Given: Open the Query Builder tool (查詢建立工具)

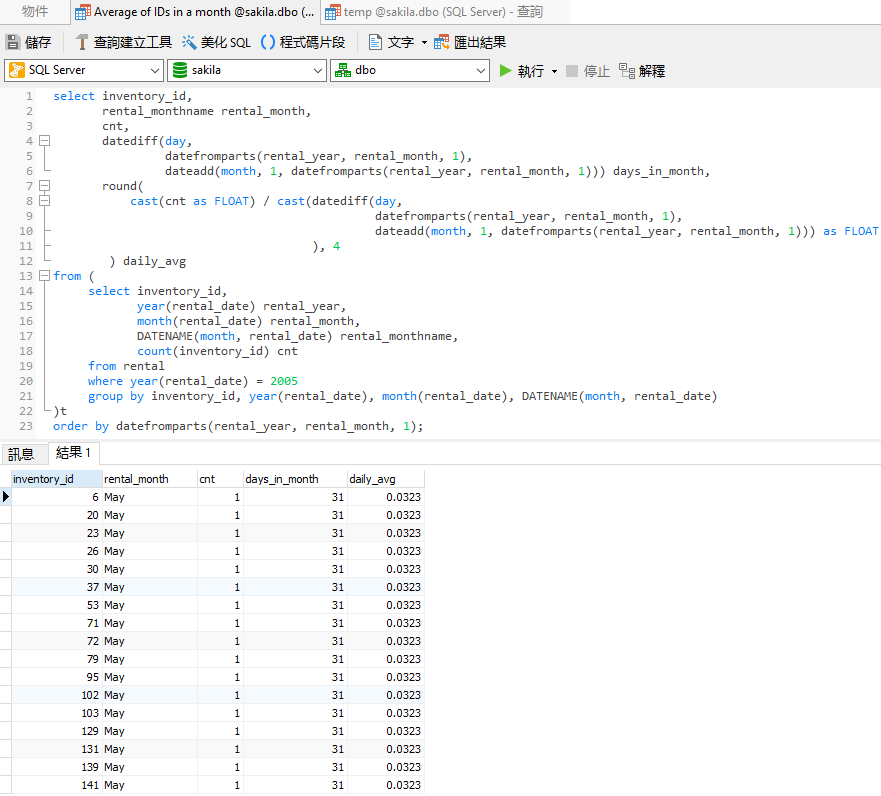Looking at the screenshot, I should click(123, 42).
